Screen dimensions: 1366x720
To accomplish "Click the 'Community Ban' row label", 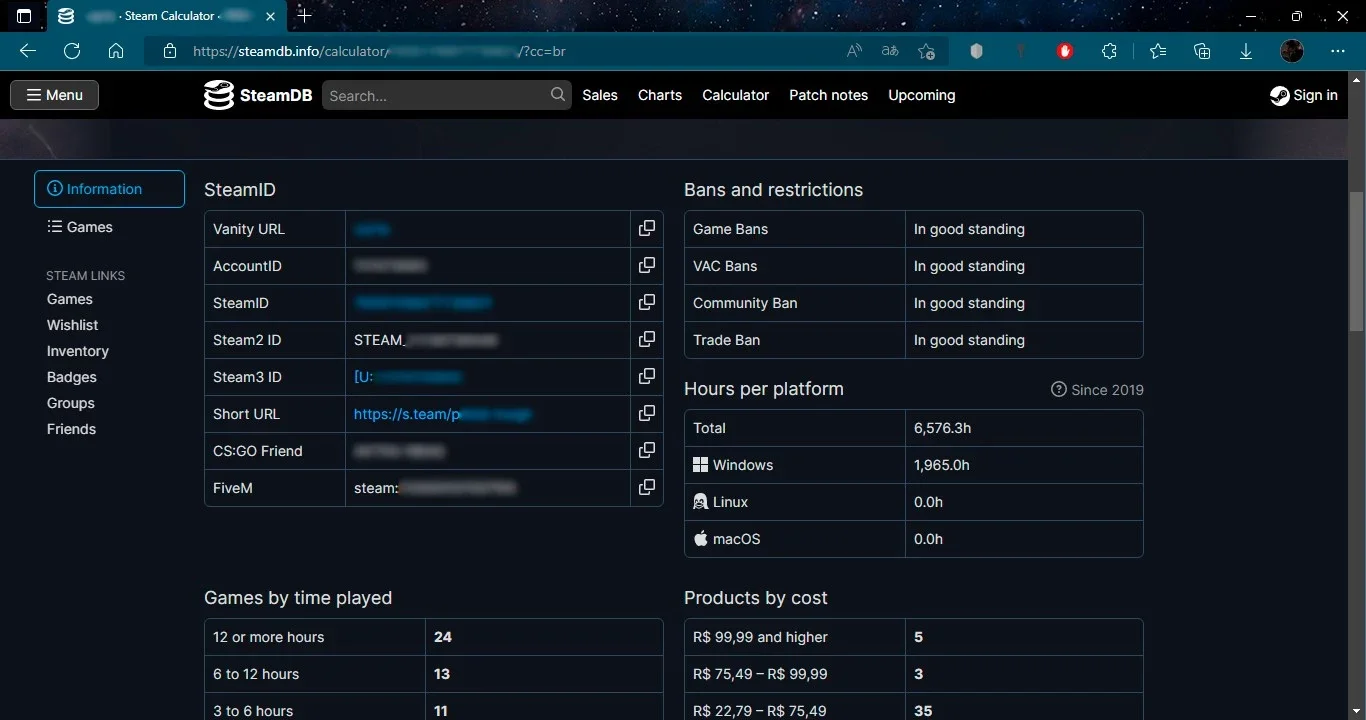I will click(x=745, y=303).
